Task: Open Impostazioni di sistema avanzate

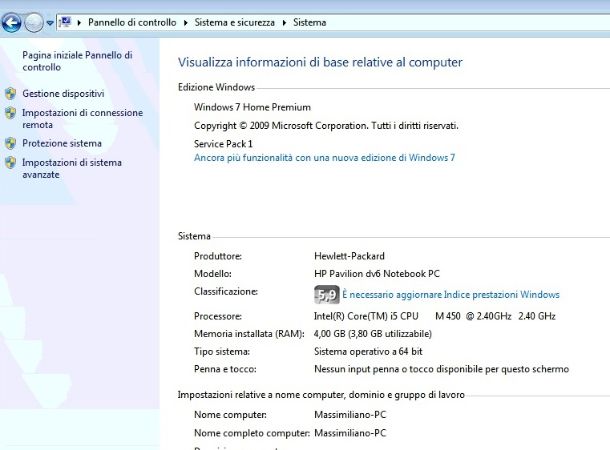Action: tap(72, 168)
